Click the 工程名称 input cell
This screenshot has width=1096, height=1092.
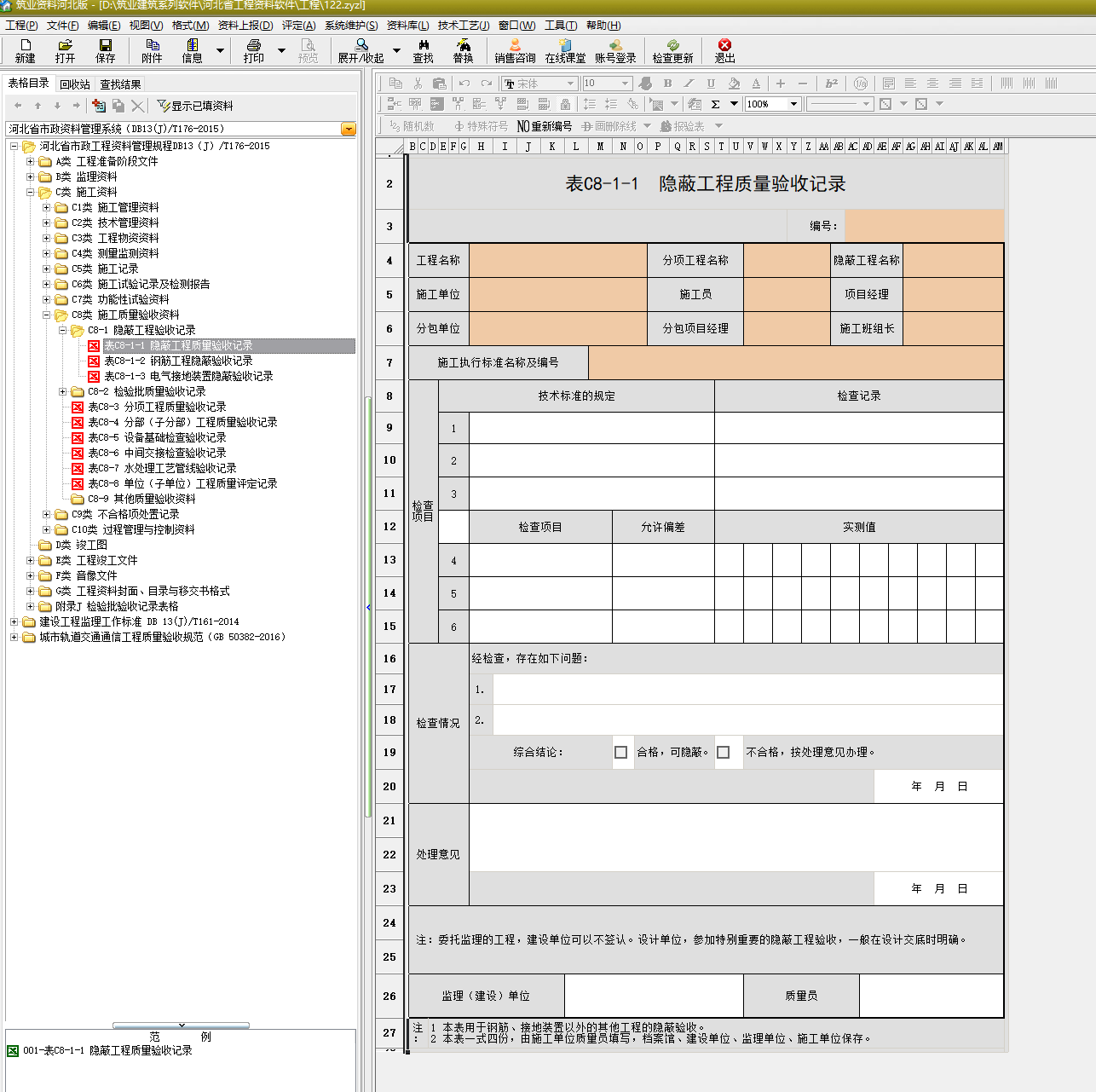558,260
